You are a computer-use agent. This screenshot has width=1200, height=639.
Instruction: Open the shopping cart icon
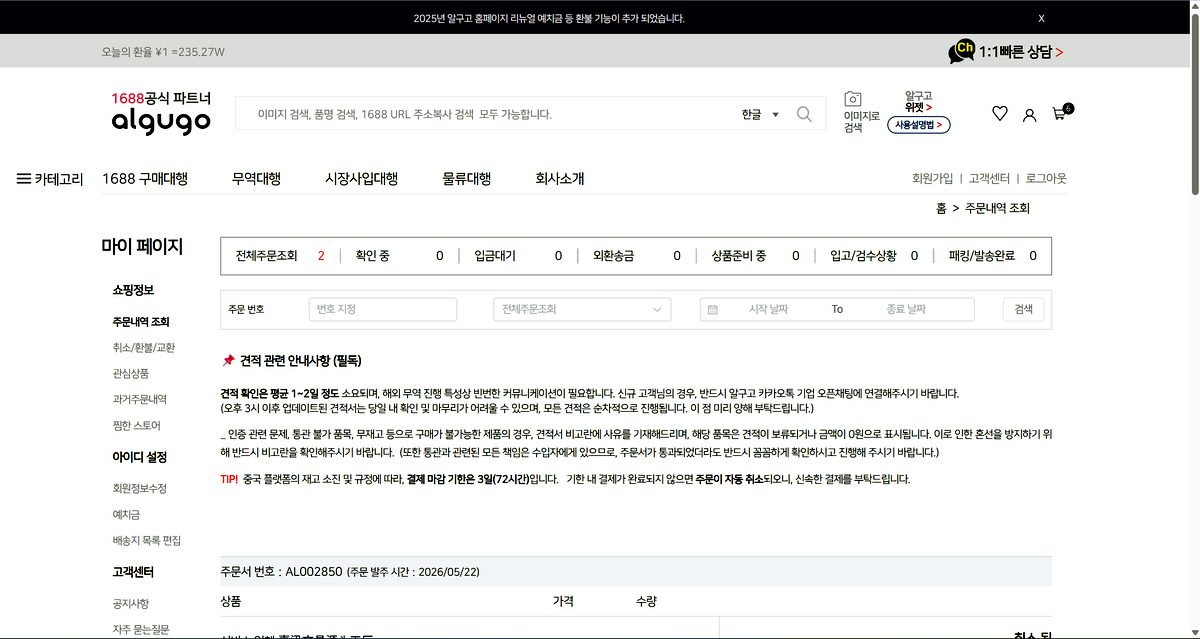[x=1059, y=114]
